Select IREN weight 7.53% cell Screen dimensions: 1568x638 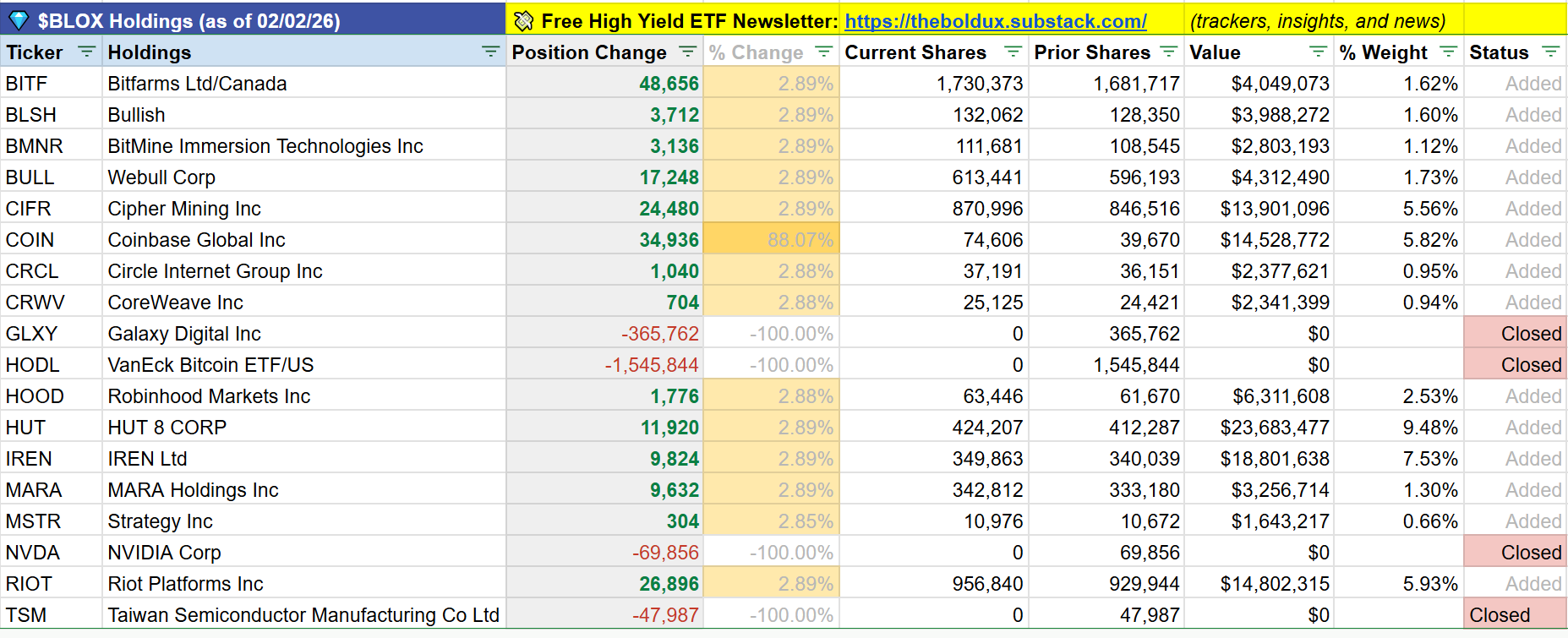pyautogui.click(x=1400, y=458)
